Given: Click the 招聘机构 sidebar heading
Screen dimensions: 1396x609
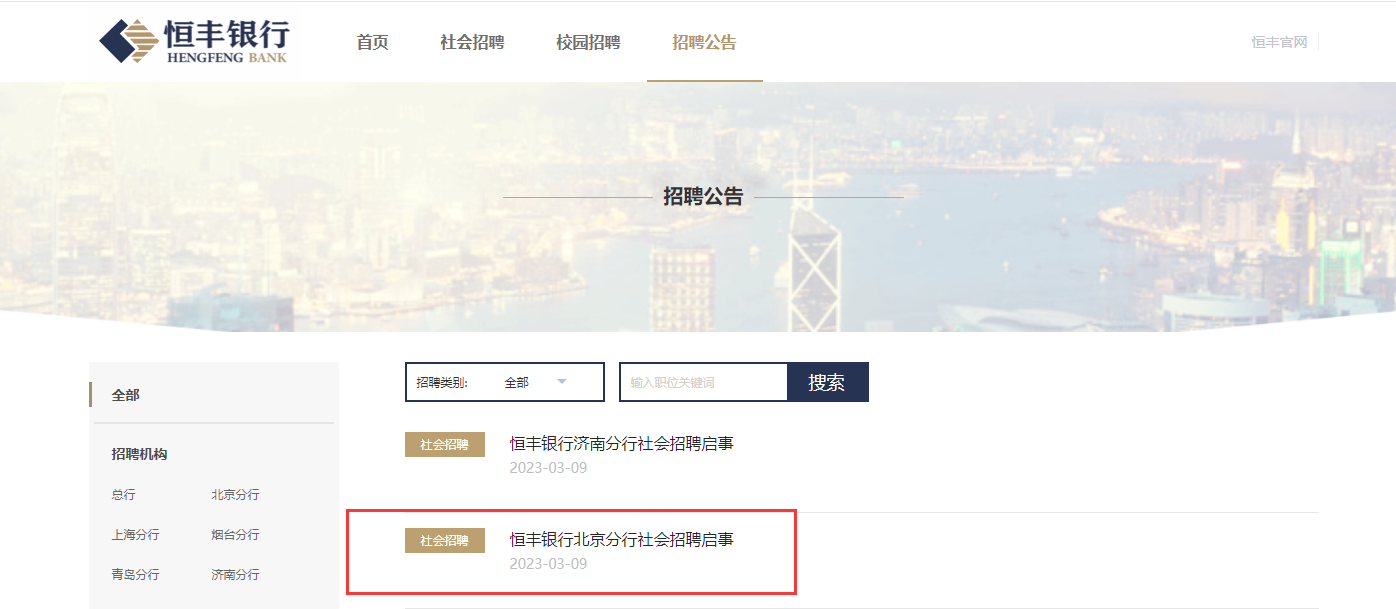Looking at the screenshot, I should coord(139,454).
